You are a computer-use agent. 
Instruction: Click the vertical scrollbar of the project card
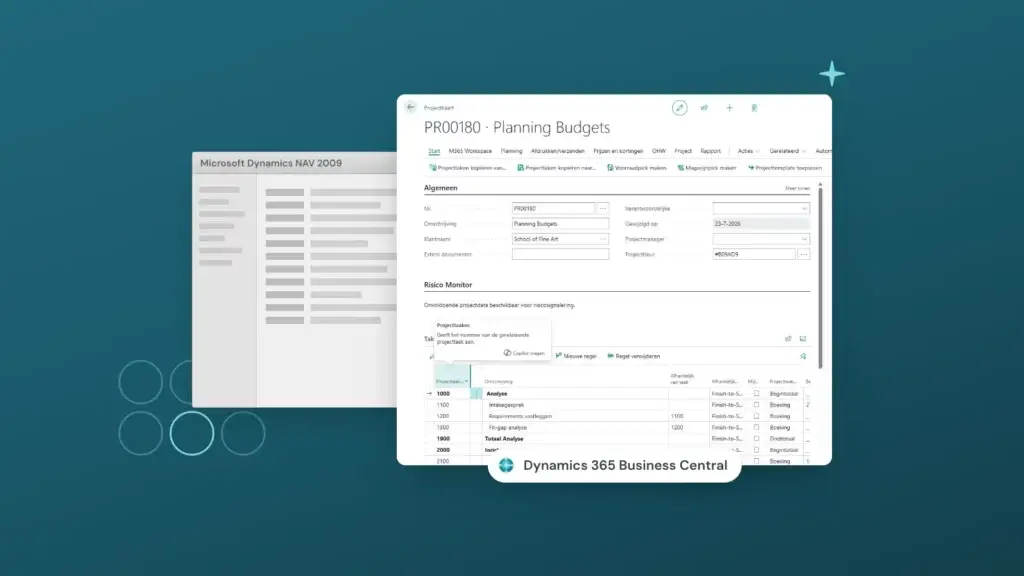tap(820, 277)
